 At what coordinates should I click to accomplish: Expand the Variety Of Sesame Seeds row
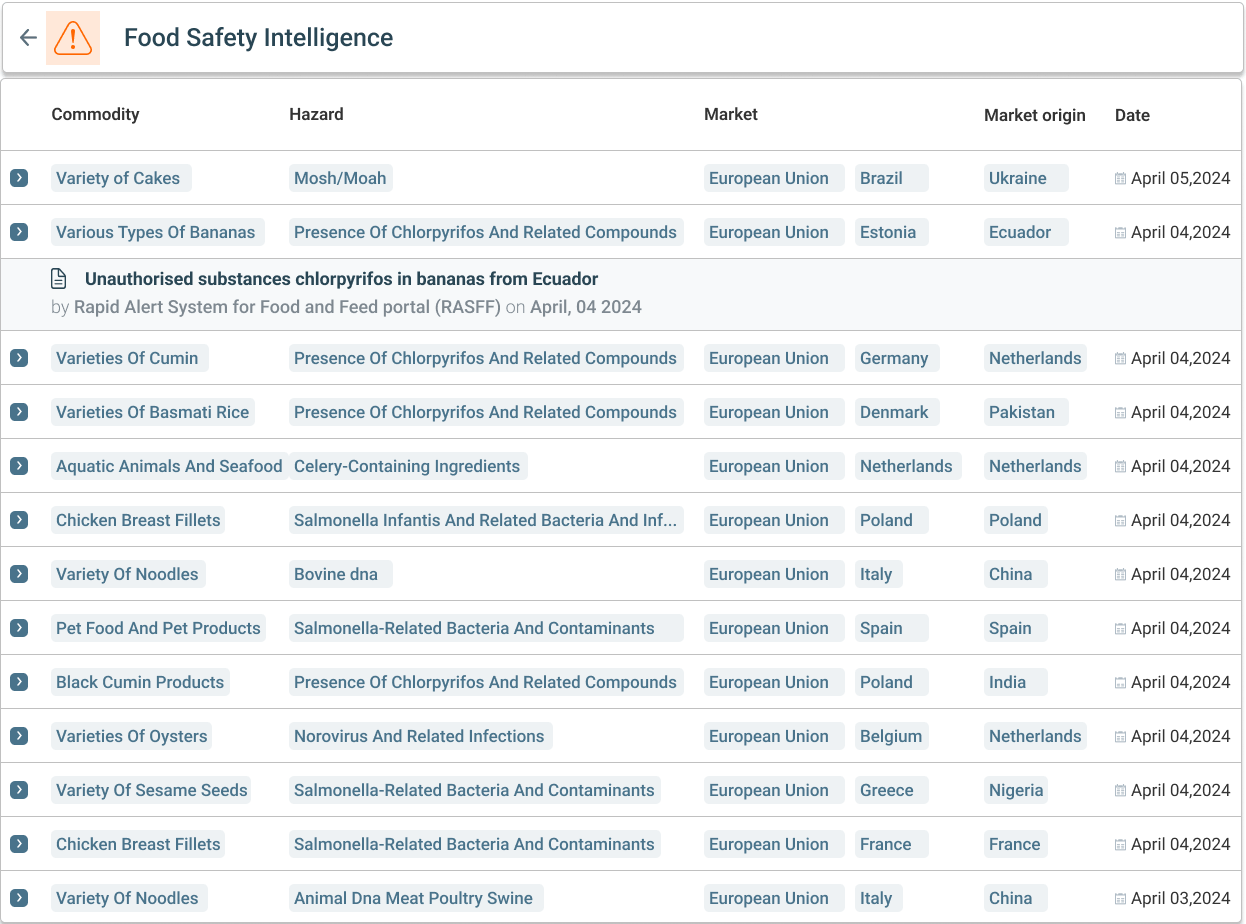(19, 790)
